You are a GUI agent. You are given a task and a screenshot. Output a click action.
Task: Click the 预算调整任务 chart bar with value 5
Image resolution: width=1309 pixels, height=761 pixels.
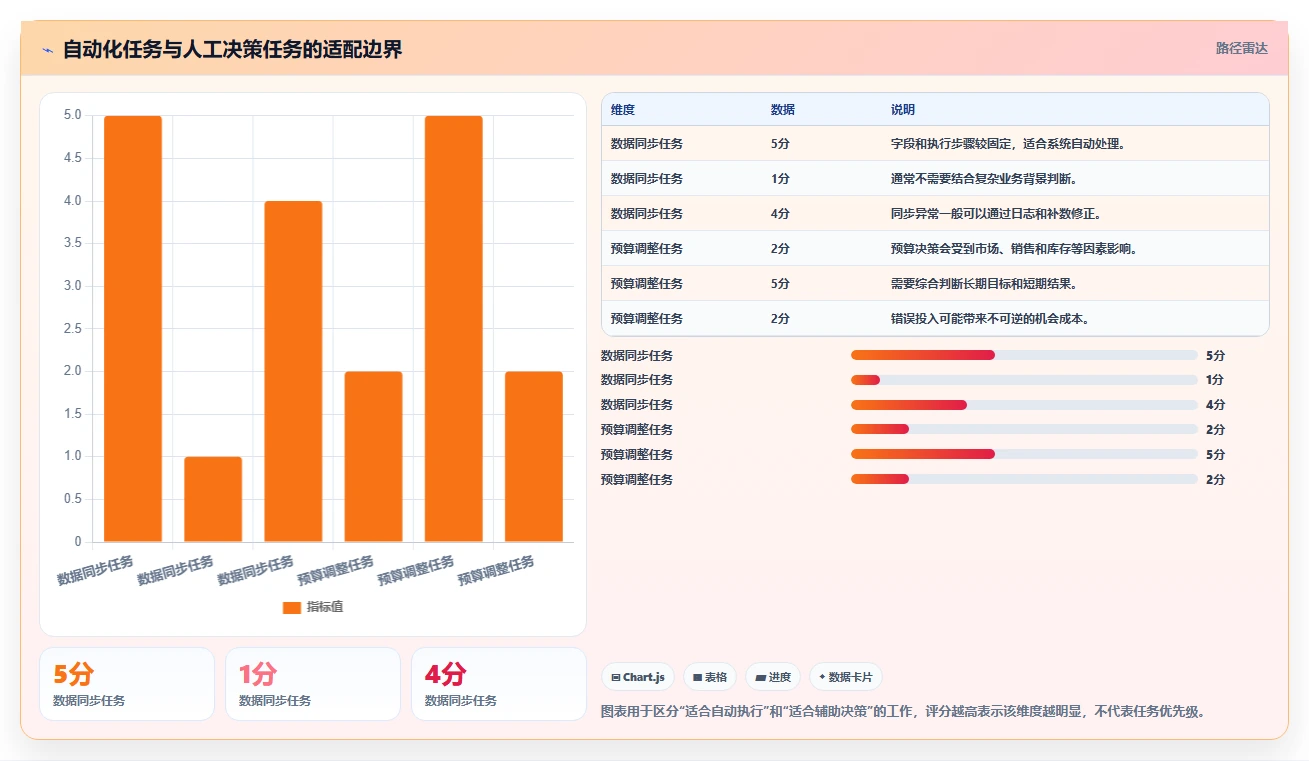453,329
